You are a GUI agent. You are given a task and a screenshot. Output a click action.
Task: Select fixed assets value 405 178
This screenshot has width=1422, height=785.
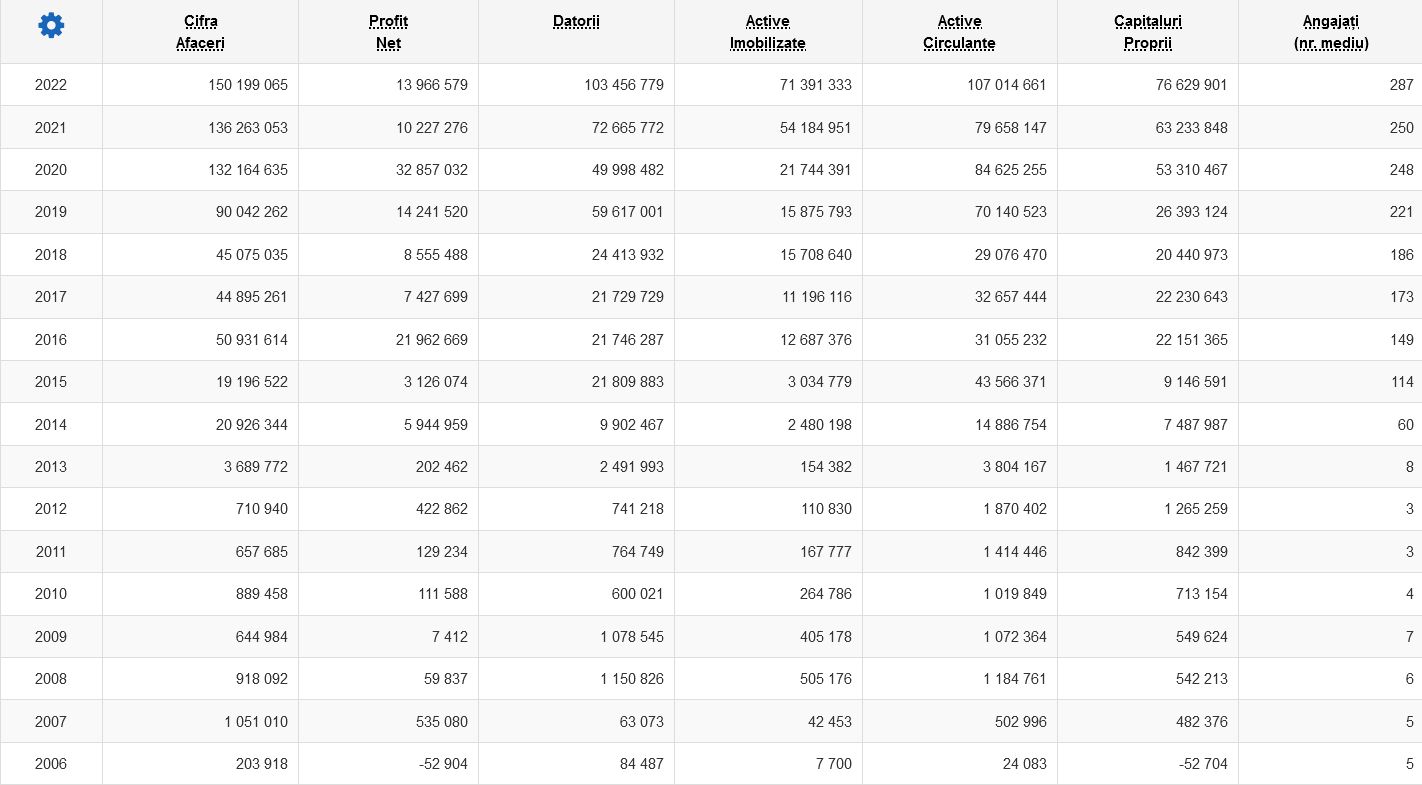point(826,636)
